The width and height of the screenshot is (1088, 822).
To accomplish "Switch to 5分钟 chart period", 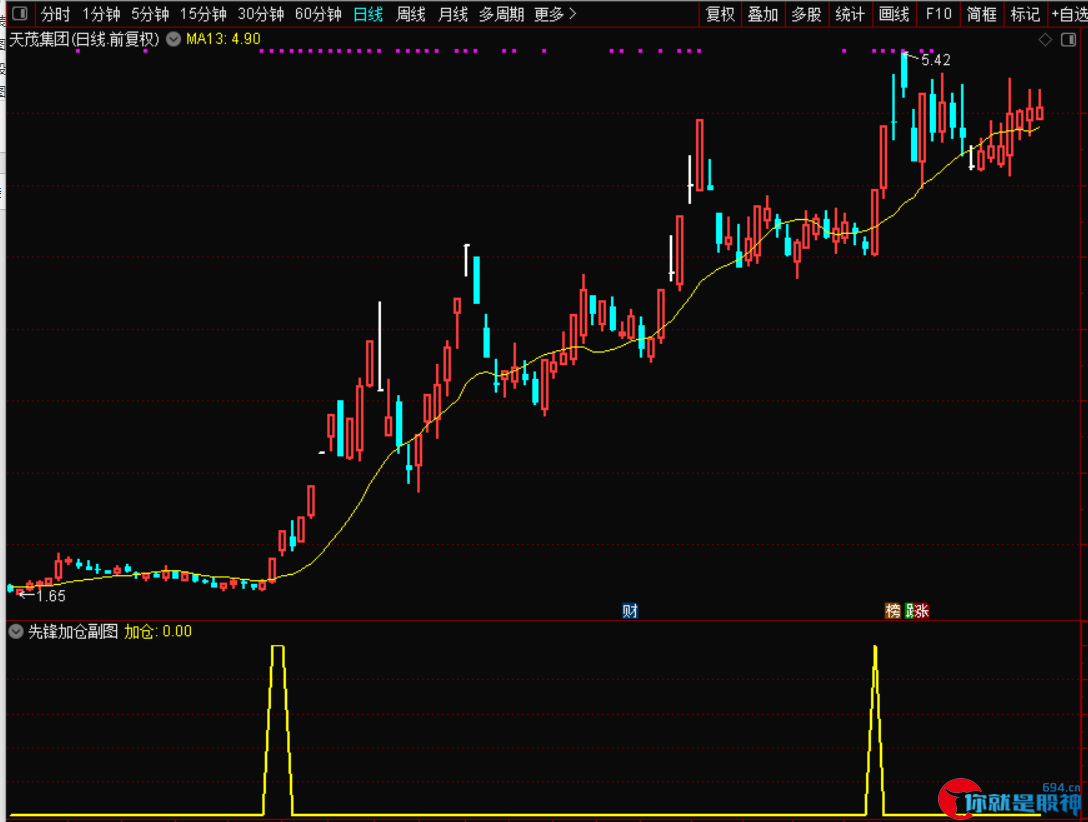I will [150, 14].
